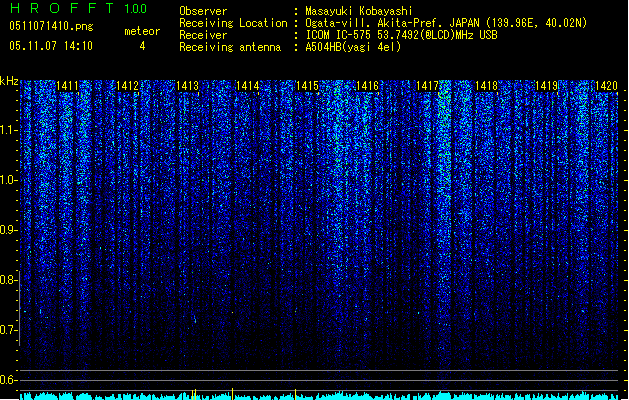The width and height of the screenshot is (629, 400).
Task: Click the Receiving Location label
Action: [233, 23]
